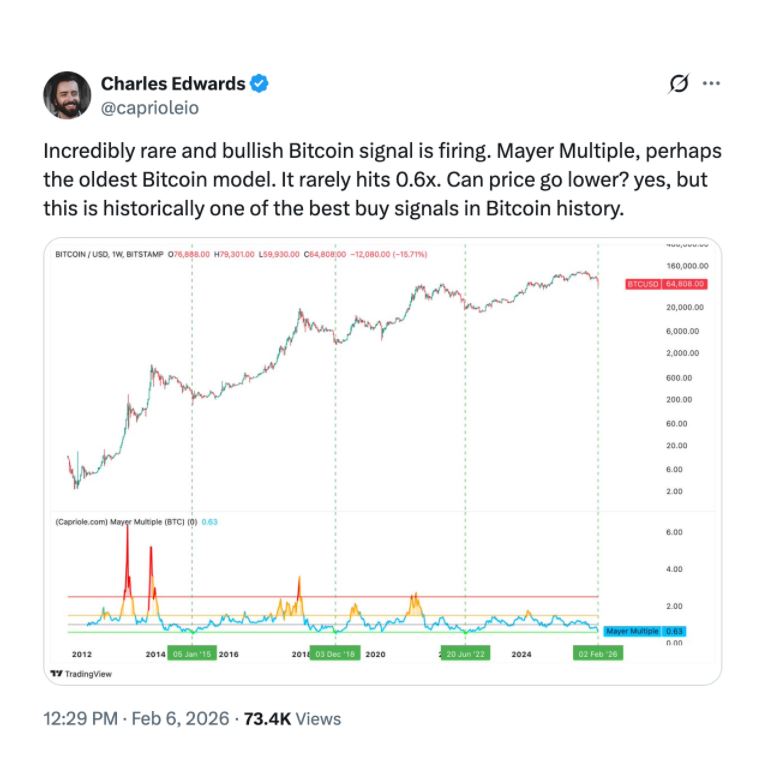Select the 02 Feb '26 date marker
765x781 pixels.
point(597,653)
